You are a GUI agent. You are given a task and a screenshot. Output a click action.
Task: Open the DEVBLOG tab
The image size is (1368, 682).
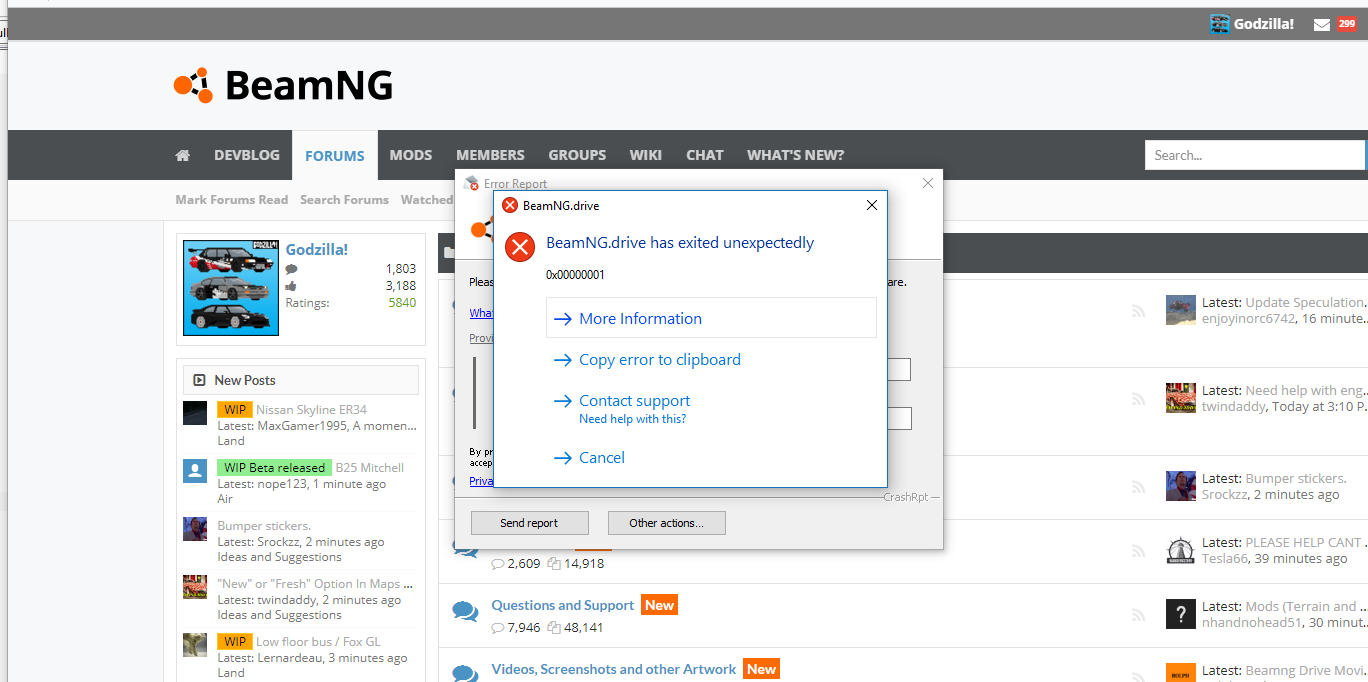point(247,155)
